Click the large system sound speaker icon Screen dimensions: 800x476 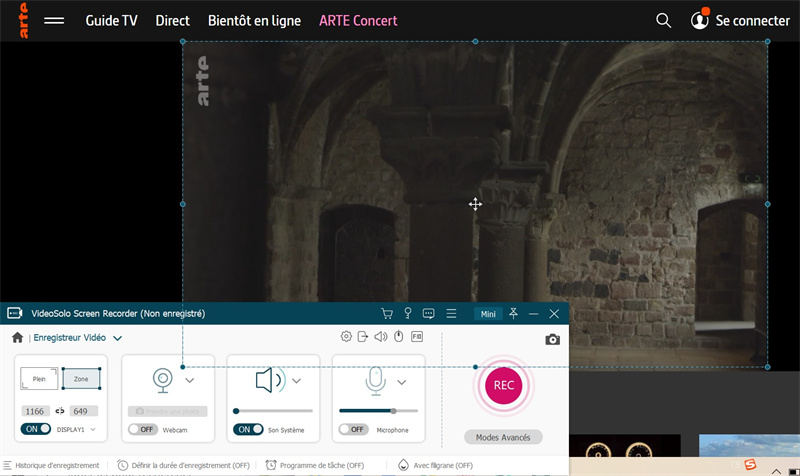point(270,381)
